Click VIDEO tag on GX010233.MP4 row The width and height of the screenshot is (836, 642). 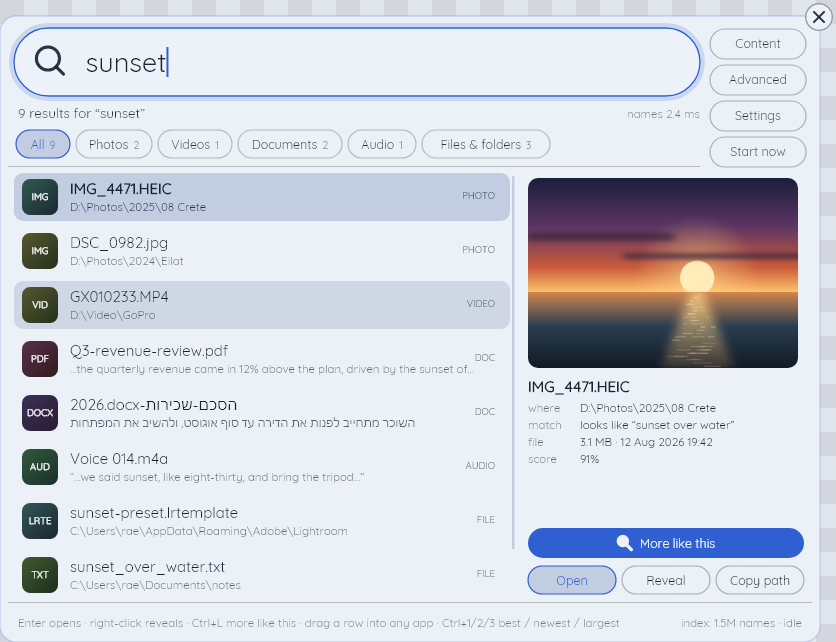click(x=481, y=303)
